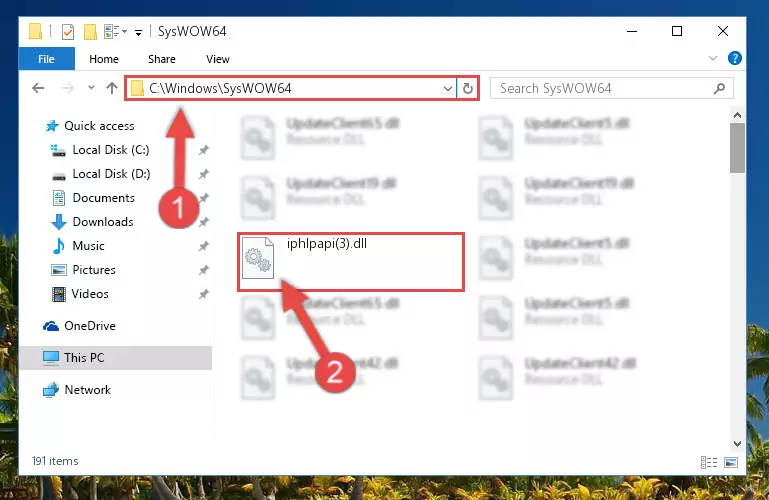The image size is (769, 500).
Task: Open Music in the navigation pane
Action: [x=88, y=246]
